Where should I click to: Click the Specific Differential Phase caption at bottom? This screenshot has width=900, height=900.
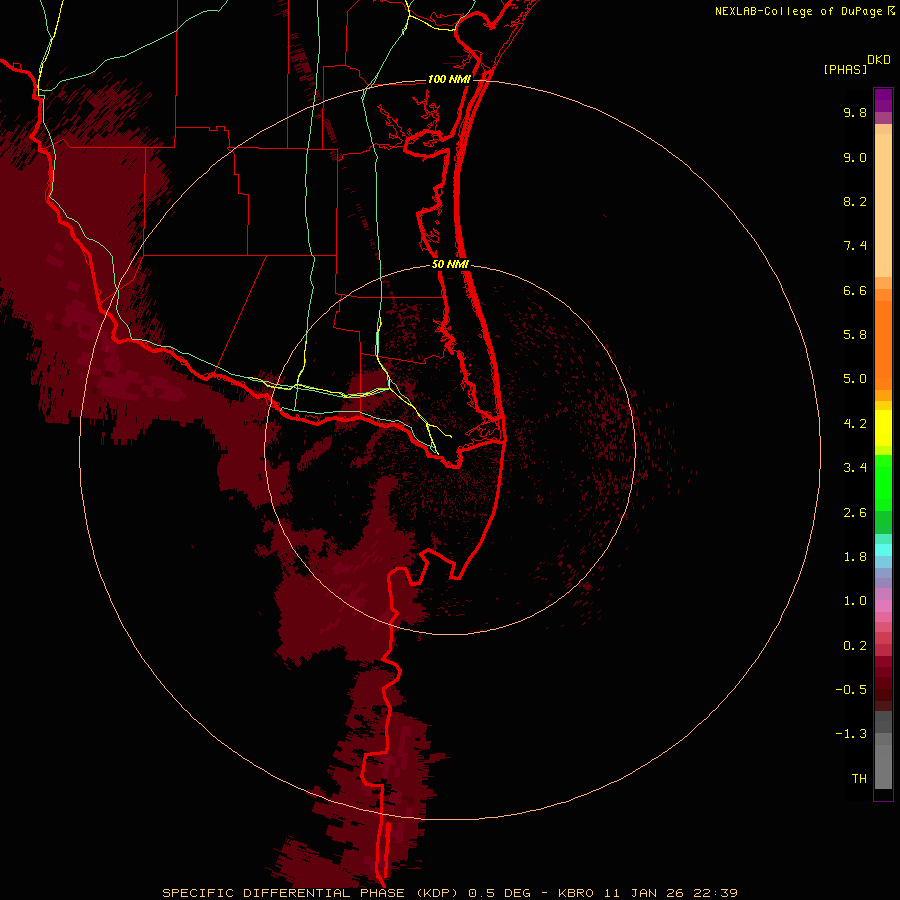coord(449,893)
